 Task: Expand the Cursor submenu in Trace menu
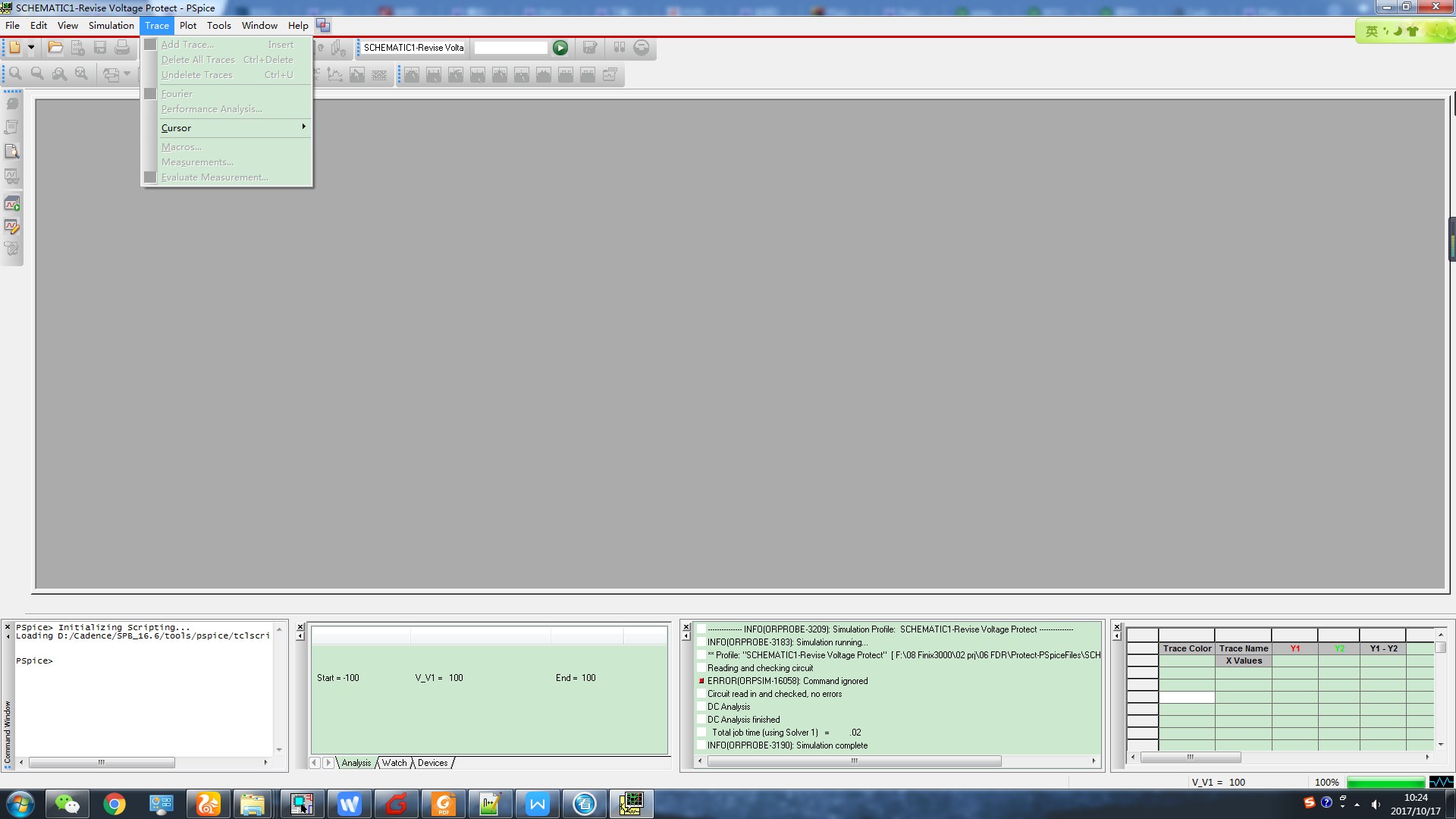(x=227, y=127)
